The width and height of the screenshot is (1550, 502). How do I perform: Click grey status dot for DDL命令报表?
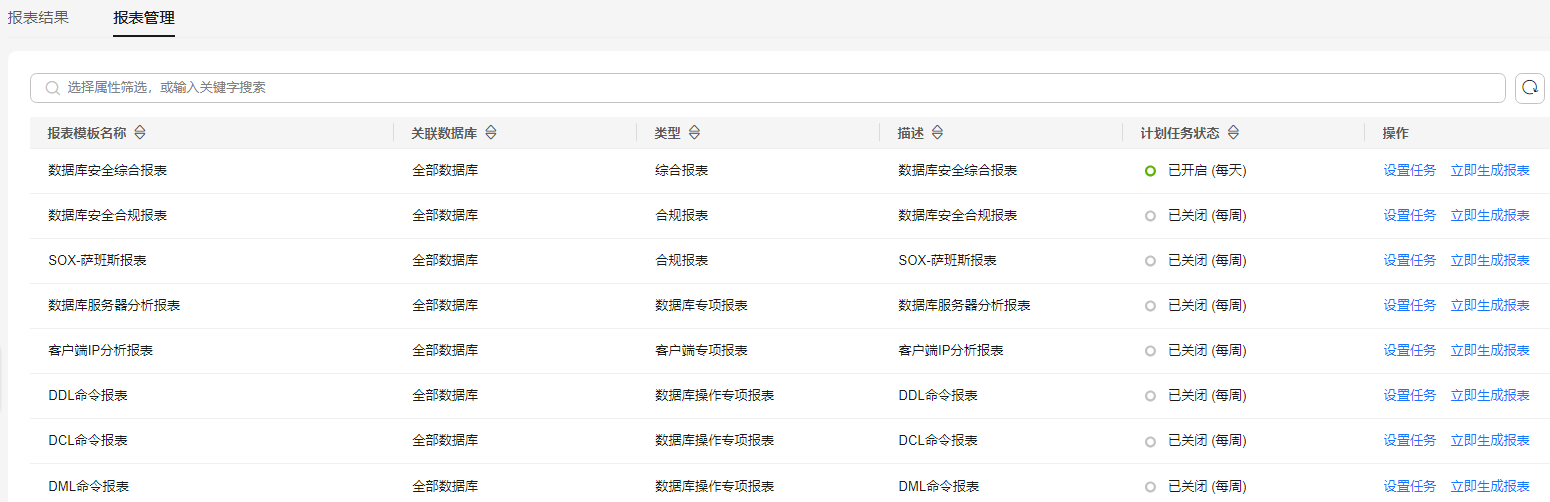coord(1150,396)
